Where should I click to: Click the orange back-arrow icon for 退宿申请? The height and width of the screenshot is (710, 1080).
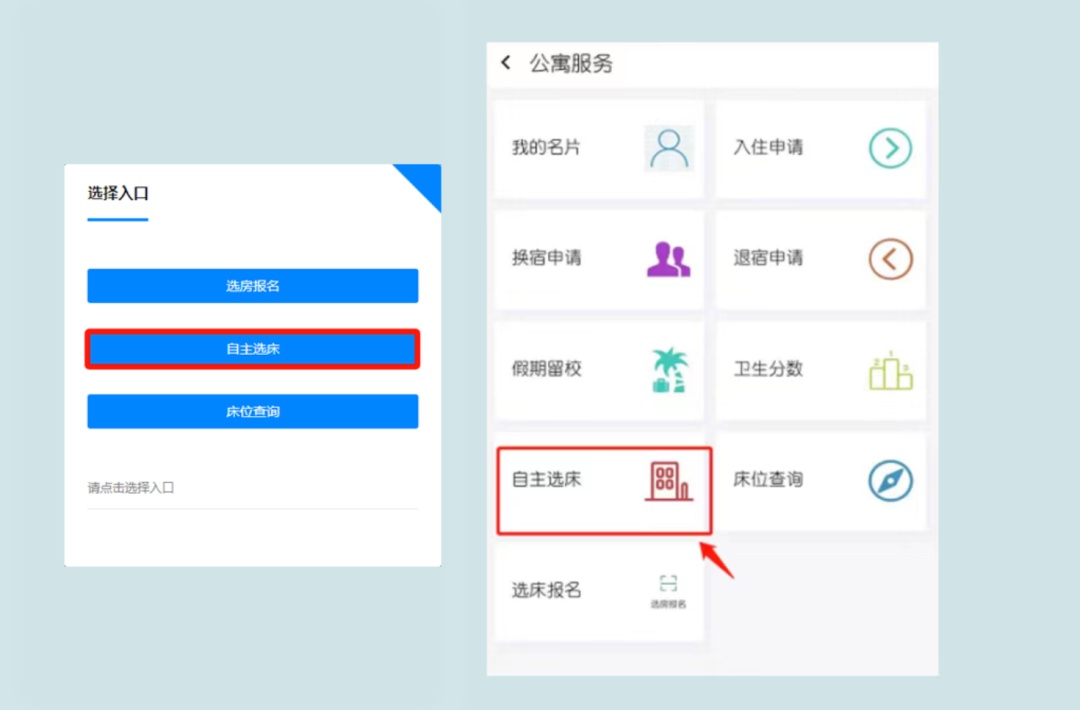click(x=889, y=258)
